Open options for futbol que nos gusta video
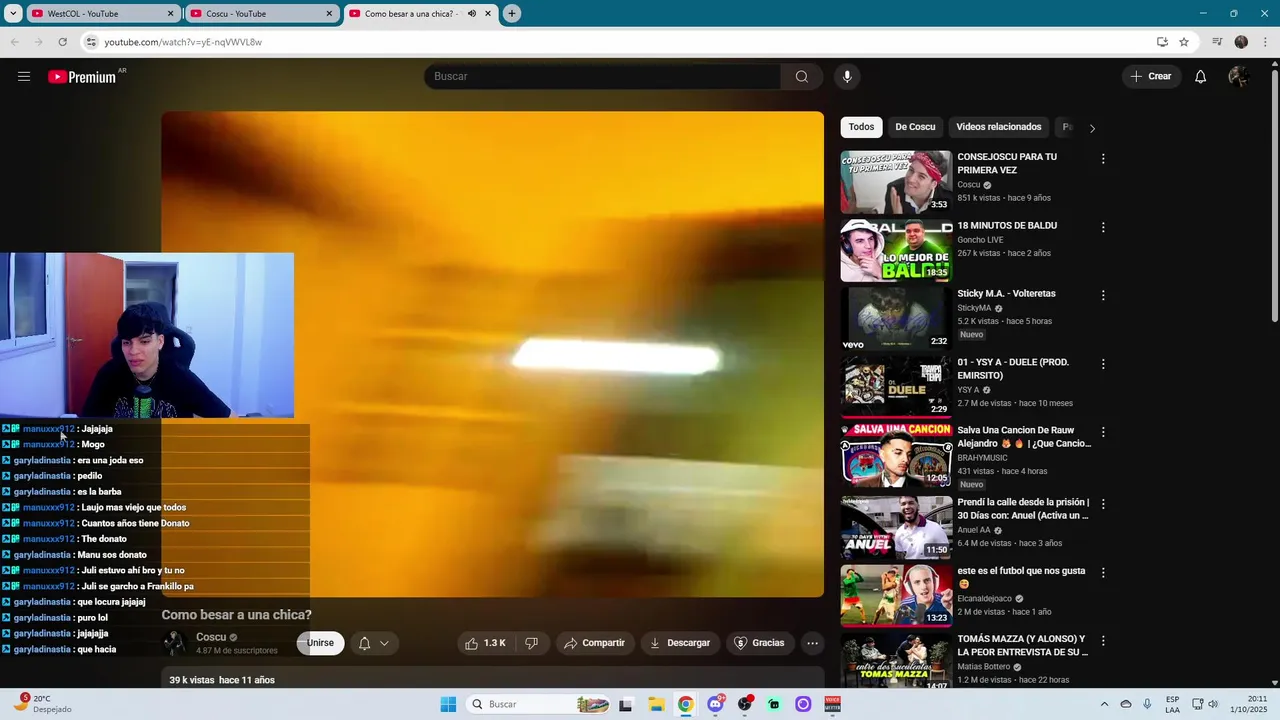The width and height of the screenshot is (1280, 720). 1103,573
